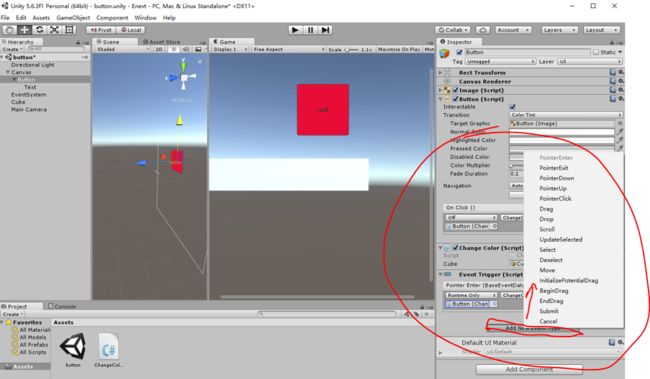Select ChangeColor C# script asset

coord(108,351)
